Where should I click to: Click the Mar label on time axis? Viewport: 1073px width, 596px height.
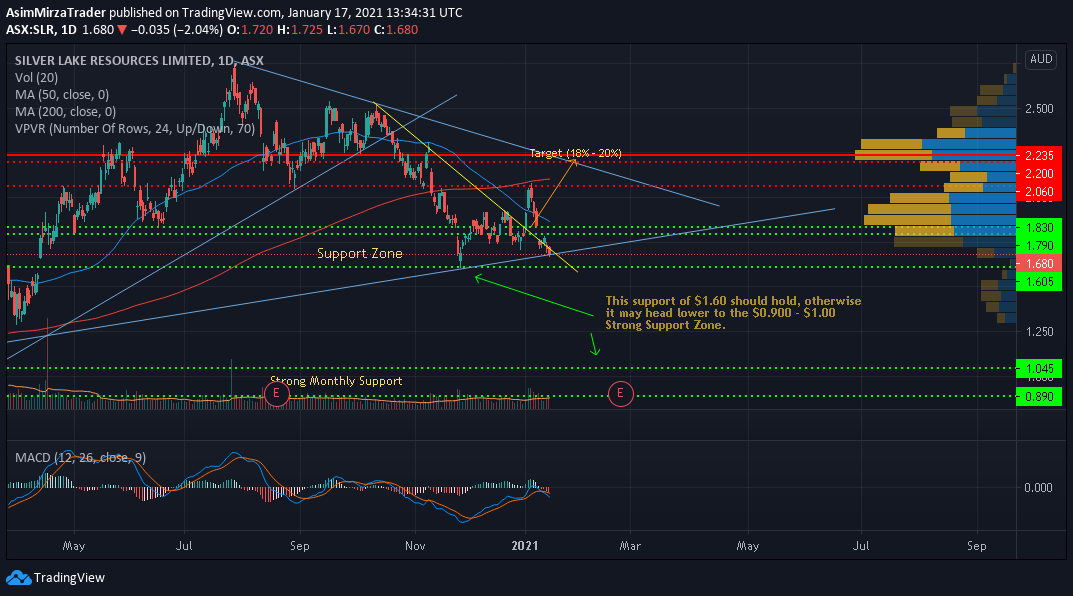(630, 546)
